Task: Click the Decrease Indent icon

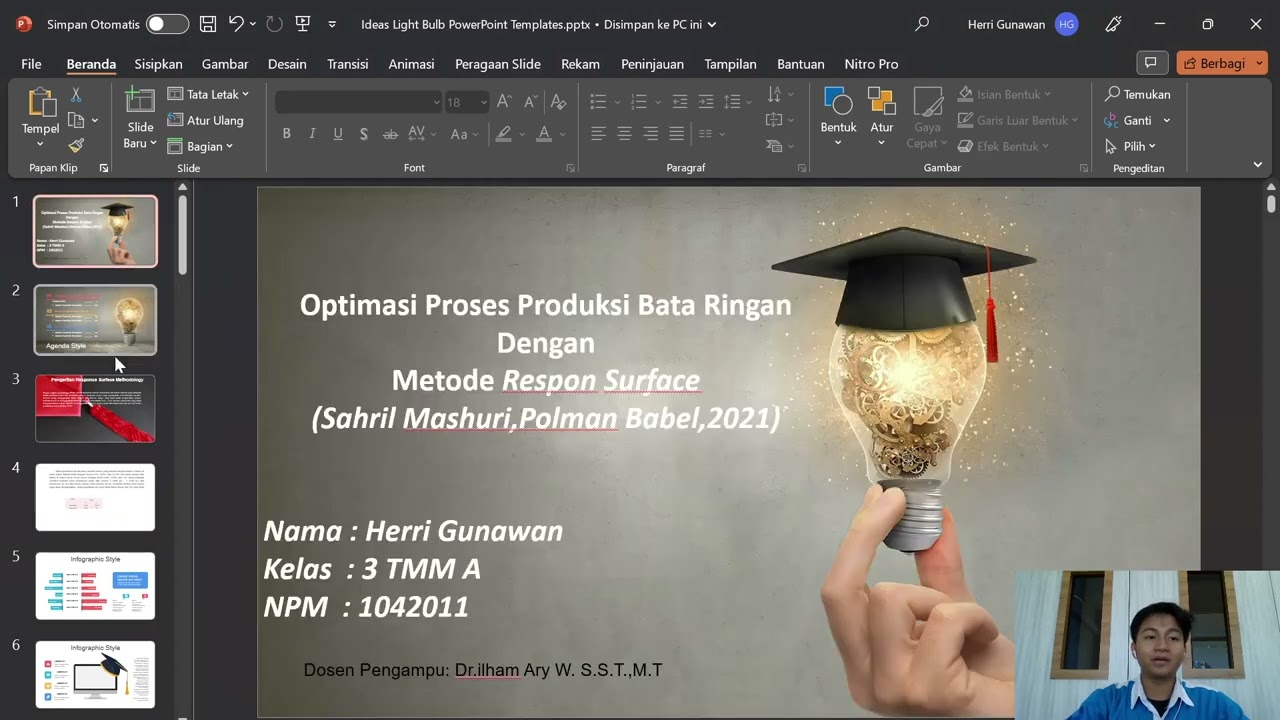Action: 680,102
